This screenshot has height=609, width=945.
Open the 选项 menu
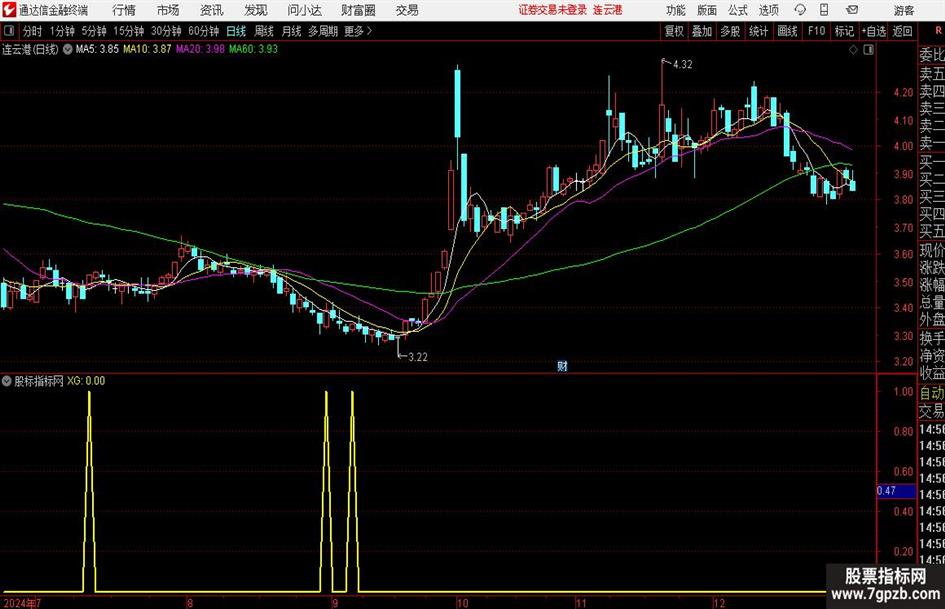click(x=768, y=10)
